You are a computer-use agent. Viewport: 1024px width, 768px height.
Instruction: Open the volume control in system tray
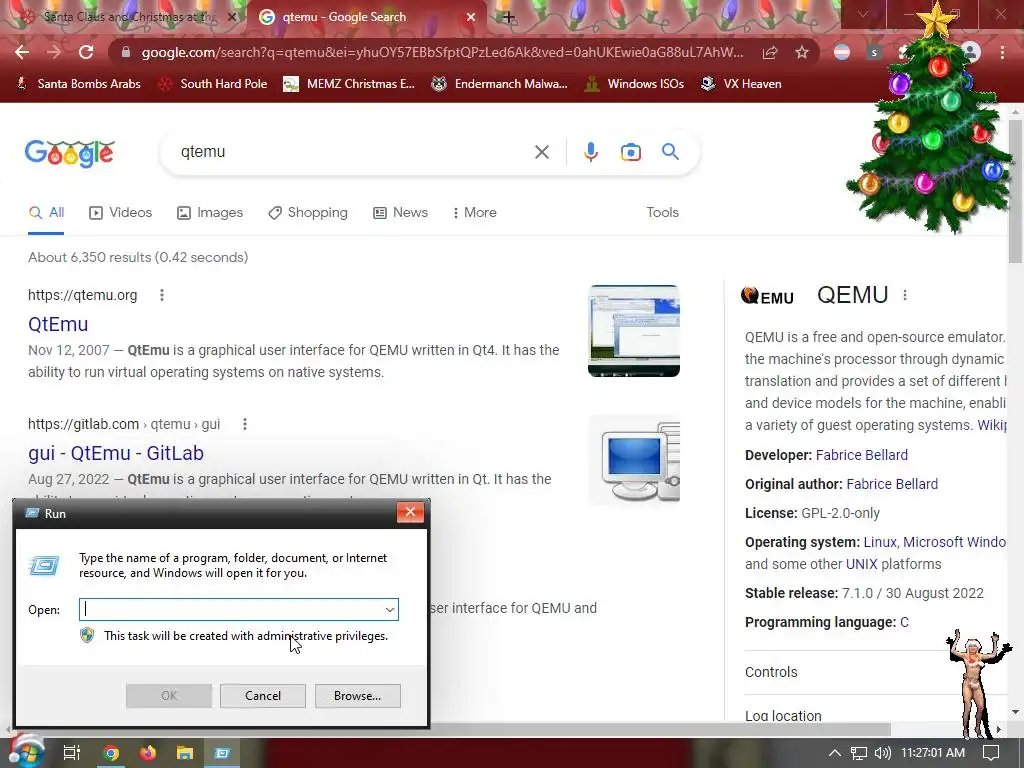(882, 753)
